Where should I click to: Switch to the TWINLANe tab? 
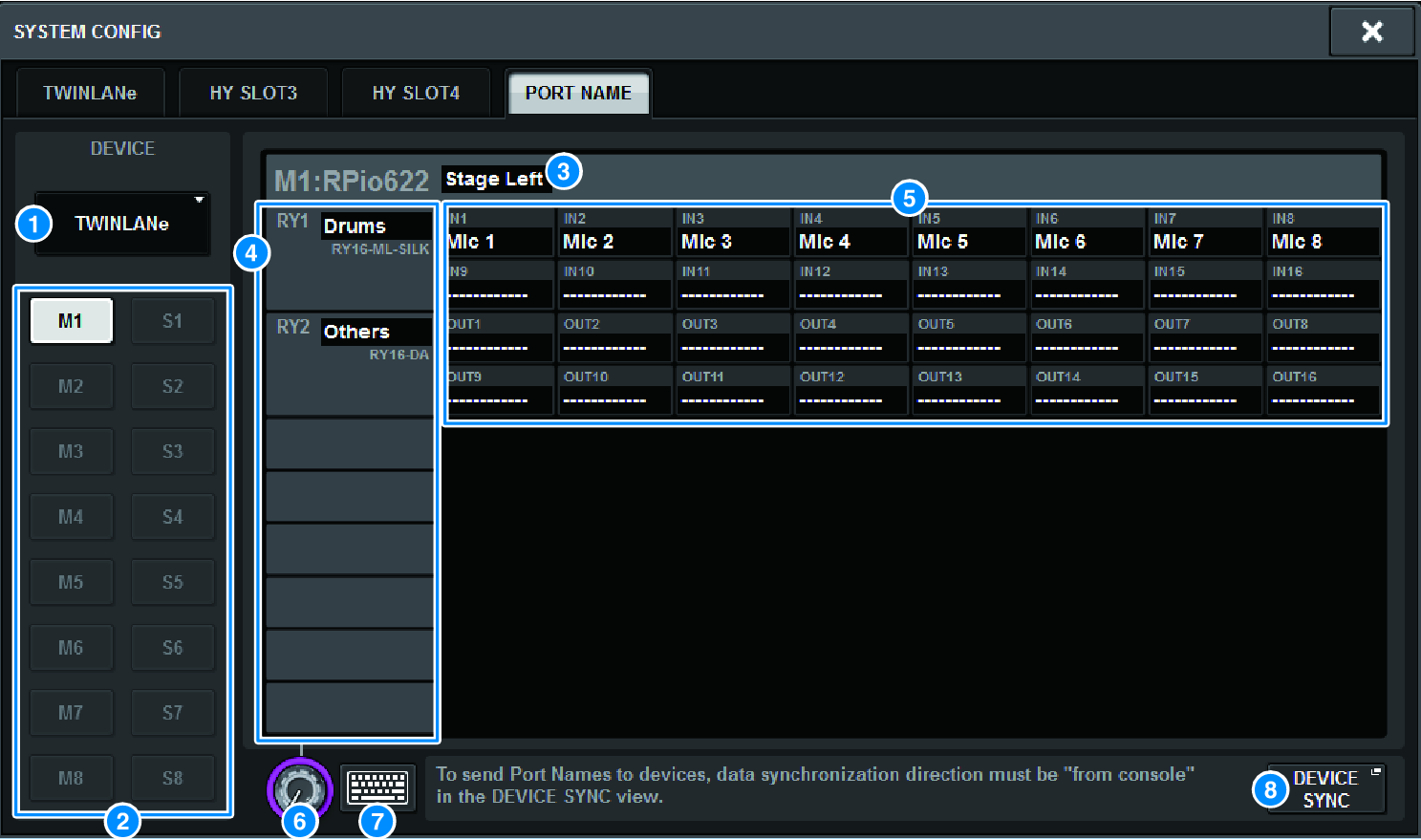click(x=90, y=93)
